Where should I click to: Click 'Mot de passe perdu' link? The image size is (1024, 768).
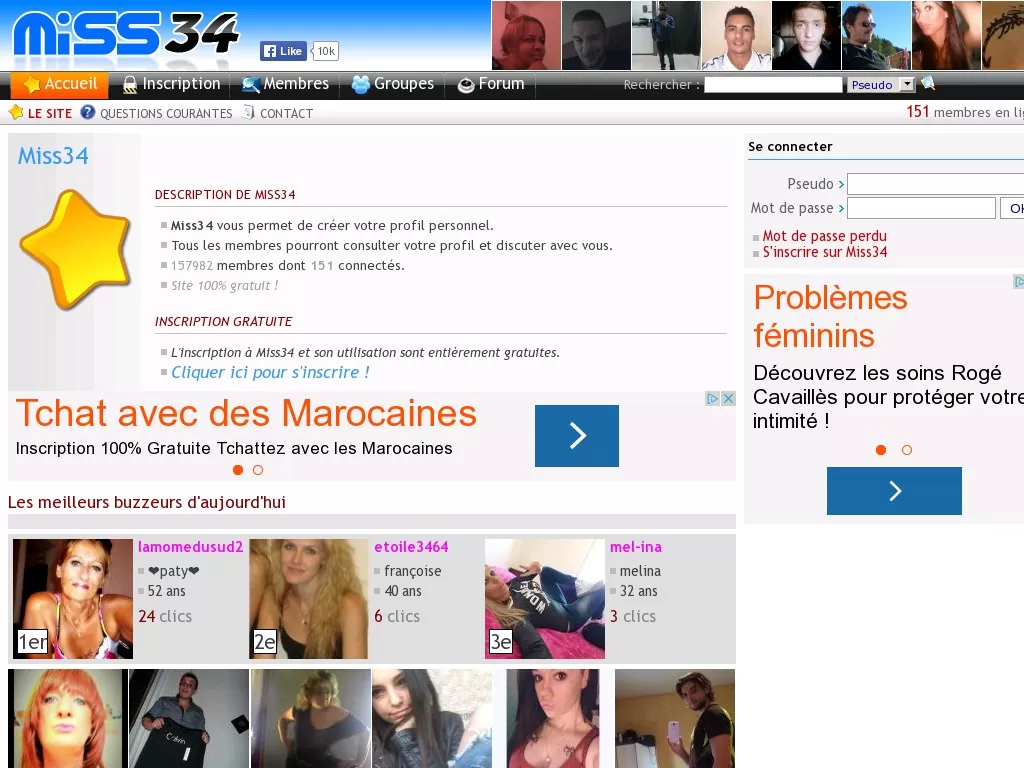[x=824, y=236]
